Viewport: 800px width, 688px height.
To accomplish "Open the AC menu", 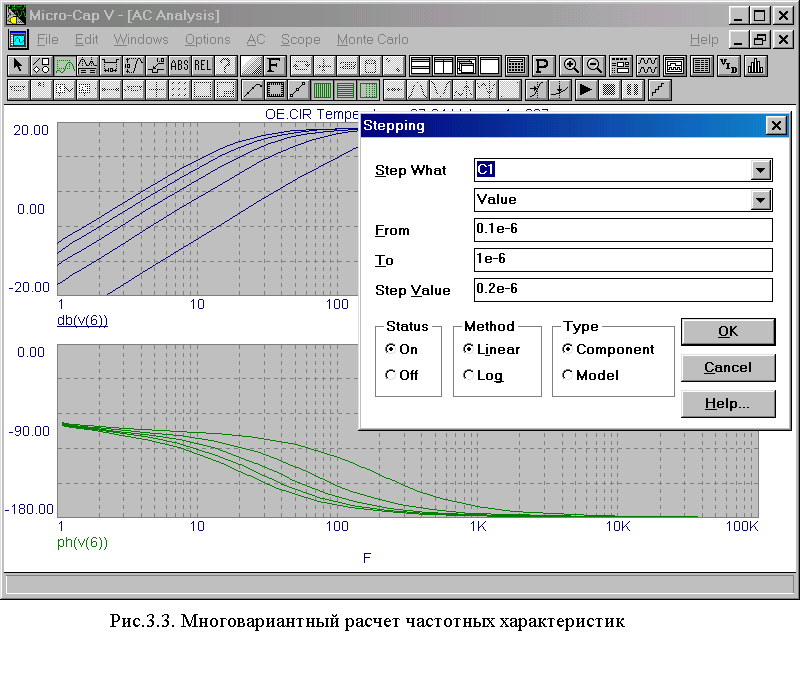I will click(x=256, y=39).
